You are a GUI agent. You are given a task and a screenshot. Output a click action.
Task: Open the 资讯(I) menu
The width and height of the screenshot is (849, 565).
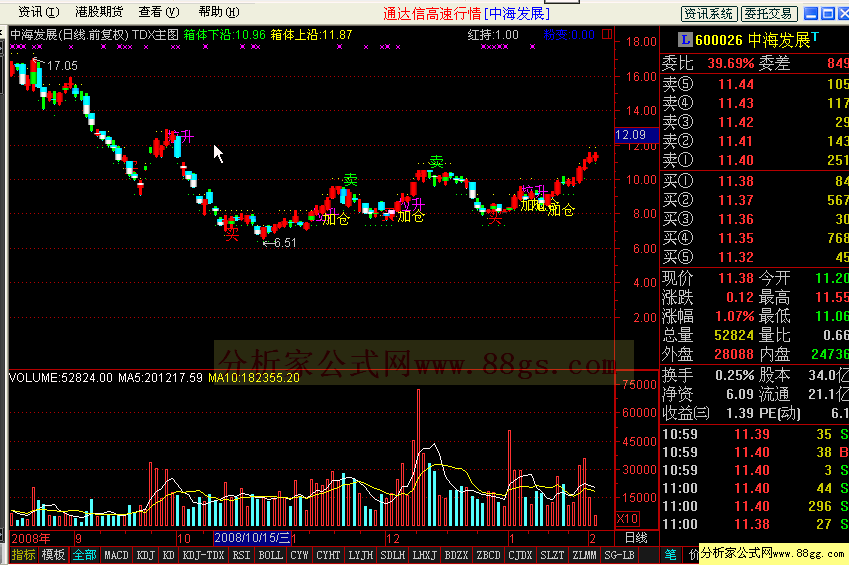(38, 11)
